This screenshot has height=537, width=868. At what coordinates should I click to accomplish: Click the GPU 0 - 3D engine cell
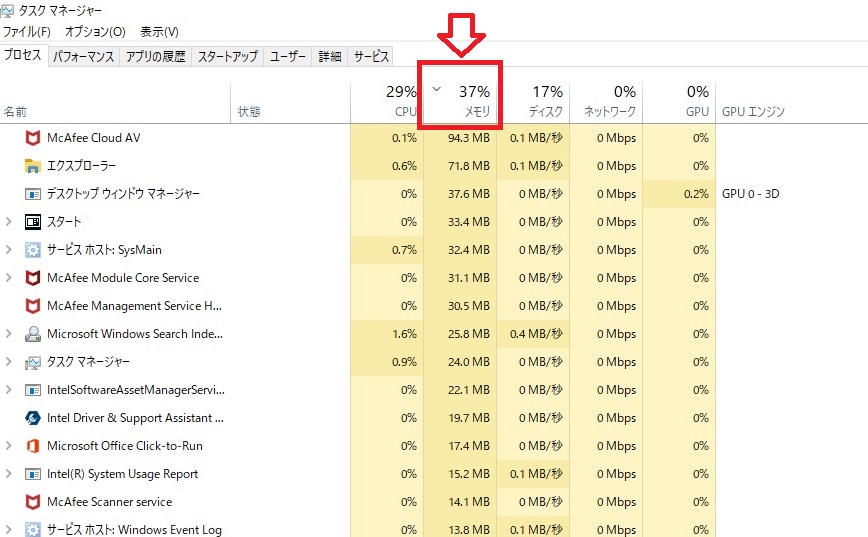[751, 194]
